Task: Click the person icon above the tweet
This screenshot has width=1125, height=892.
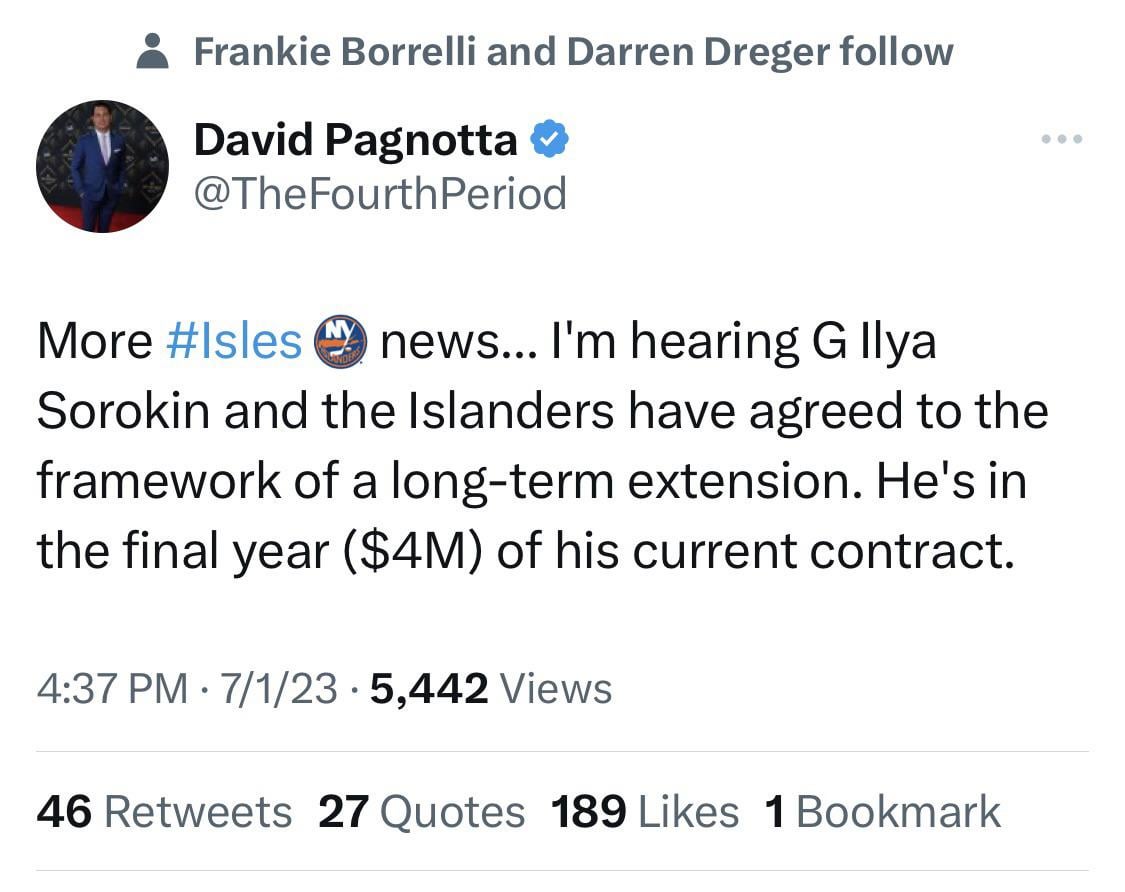Action: click(152, 52)
